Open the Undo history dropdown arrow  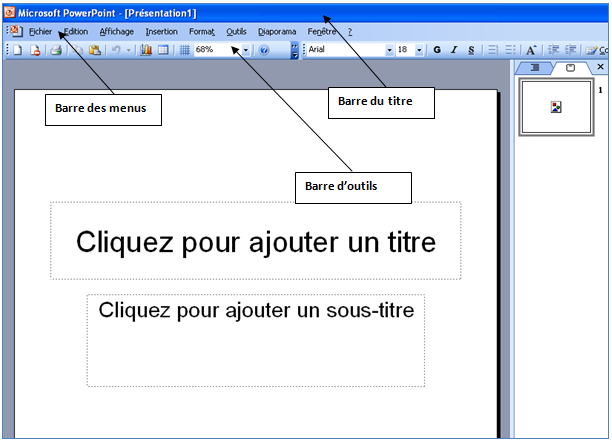(x=128, y=50)
